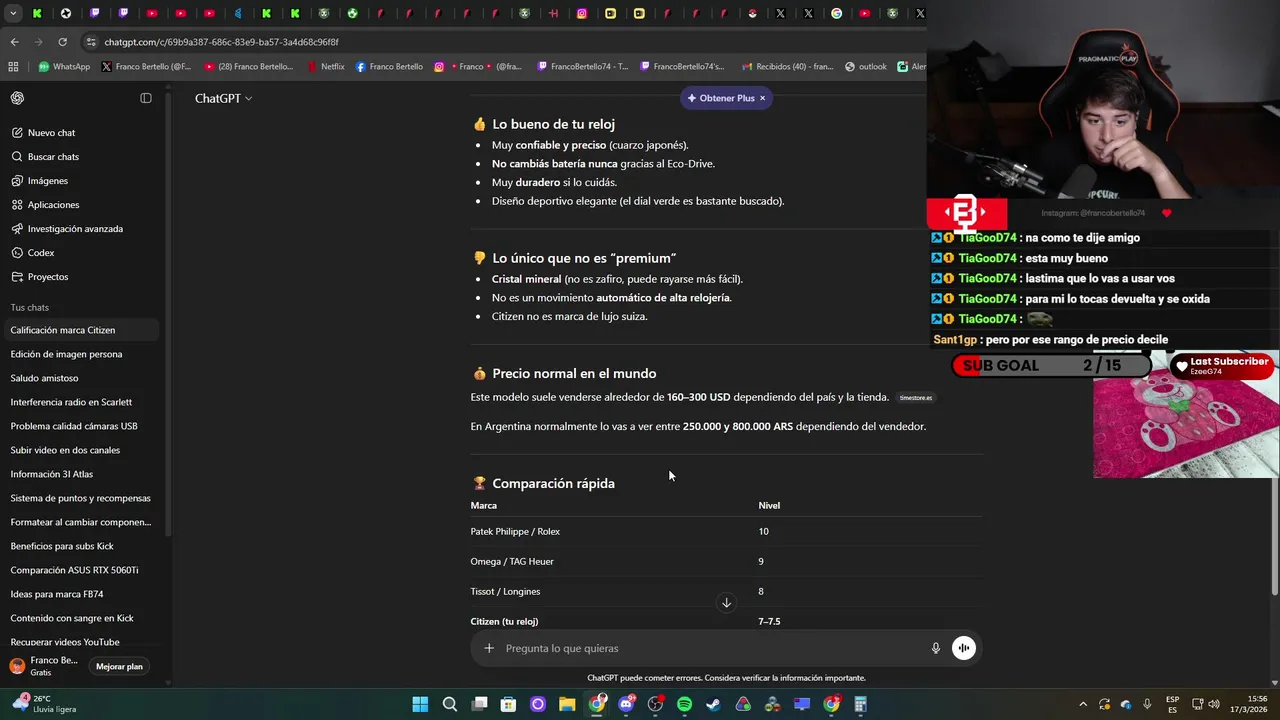Reload the page

(x=62, y=42)
